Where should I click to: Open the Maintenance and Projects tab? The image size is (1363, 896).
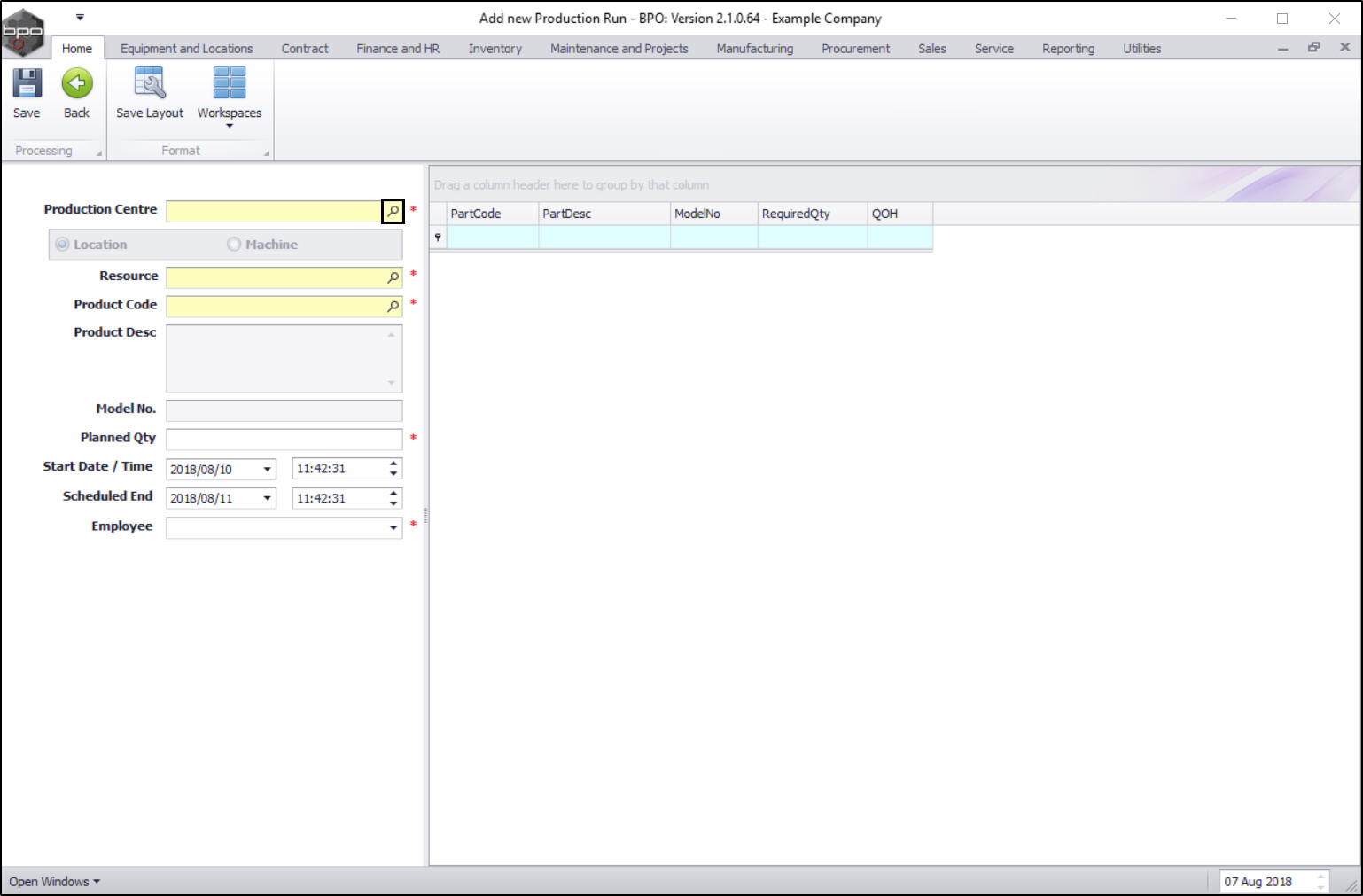click(x=619, y=49)
